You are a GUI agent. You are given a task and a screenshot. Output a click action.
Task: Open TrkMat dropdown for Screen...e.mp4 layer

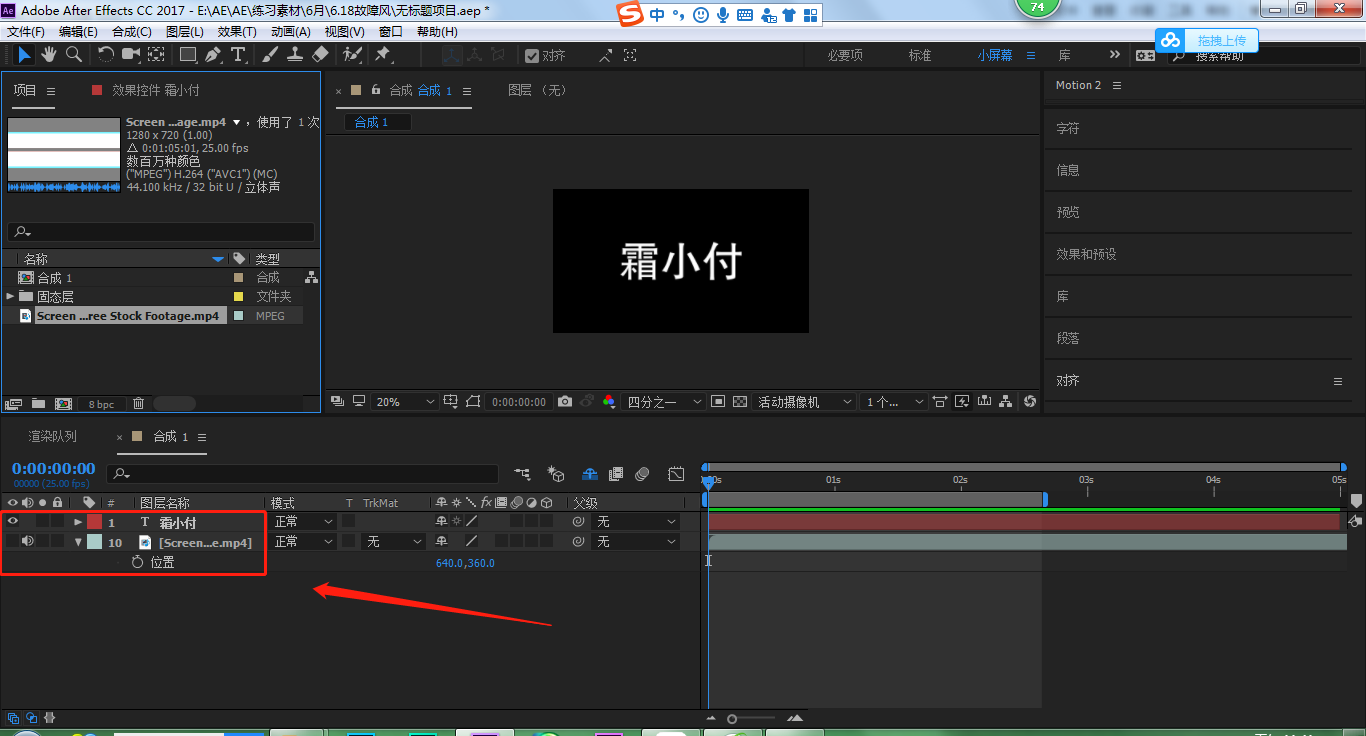(394, 541)
